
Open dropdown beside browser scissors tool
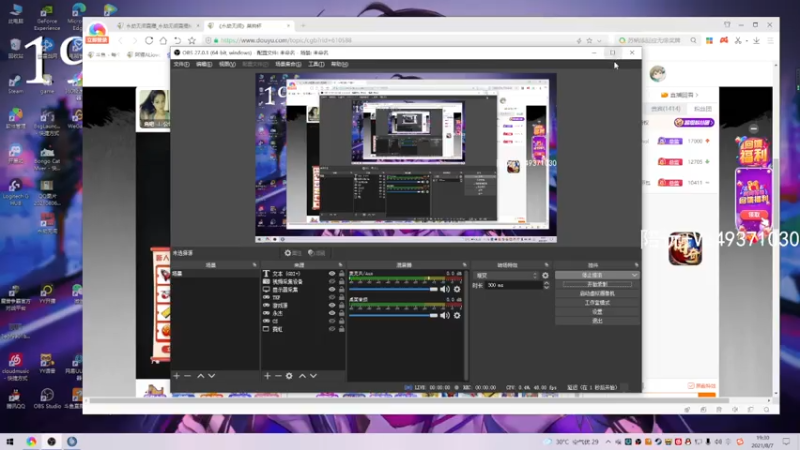pos(746,41)
